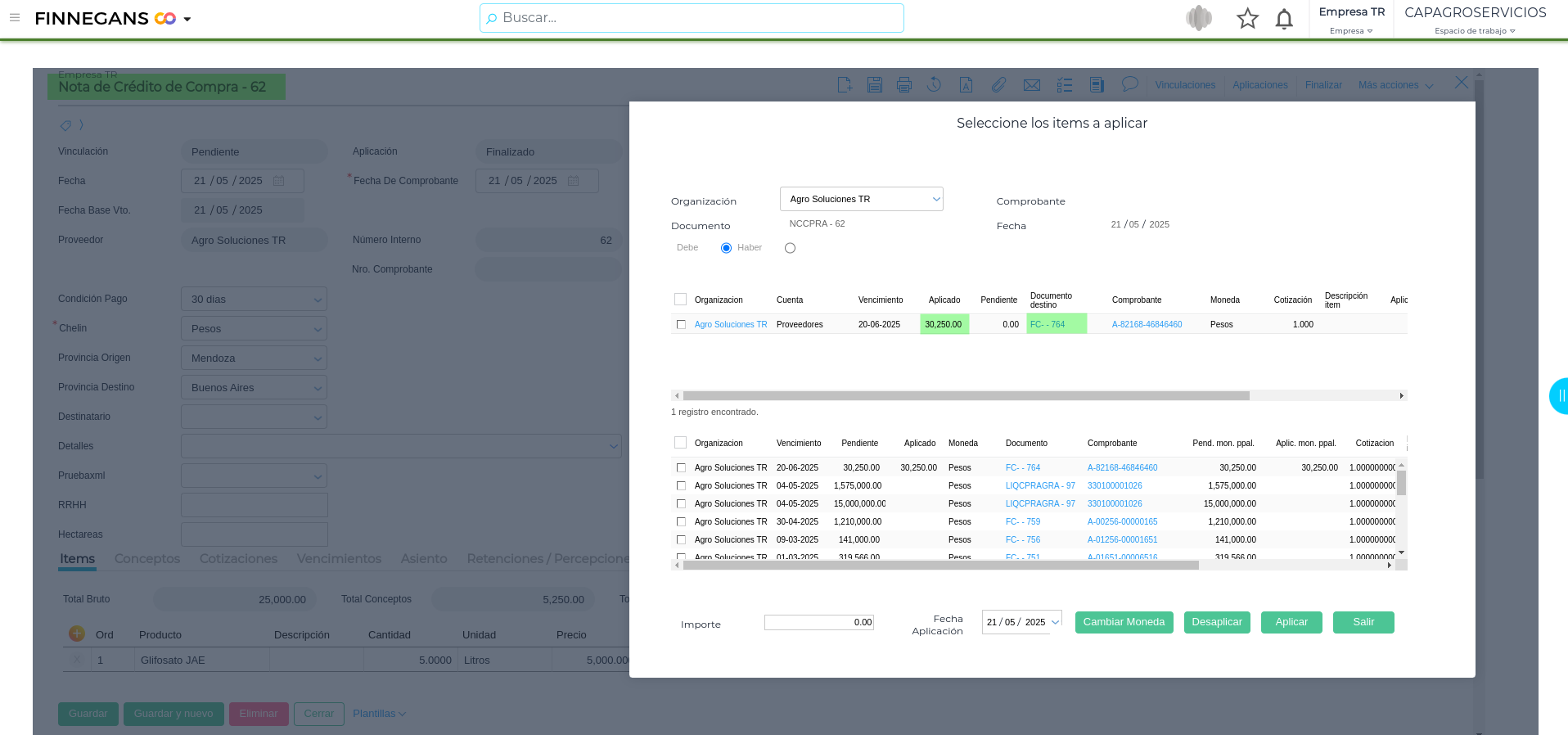The image size is (1568, 735).
Task: Click the email envelope icon
Action: pyautogui.click(x=1032, y=84)
